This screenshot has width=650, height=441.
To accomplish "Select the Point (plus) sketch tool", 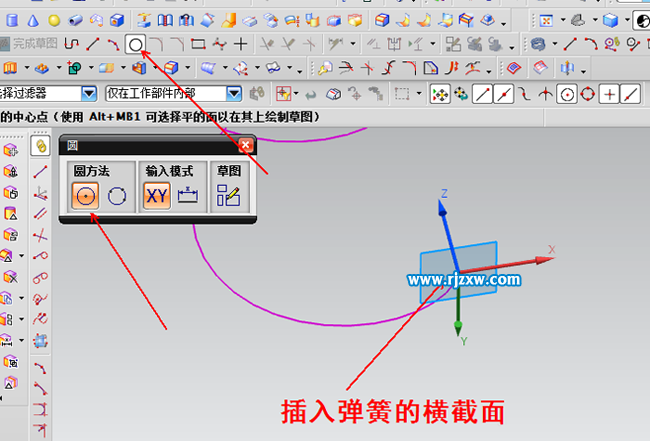I will point(241,44).
